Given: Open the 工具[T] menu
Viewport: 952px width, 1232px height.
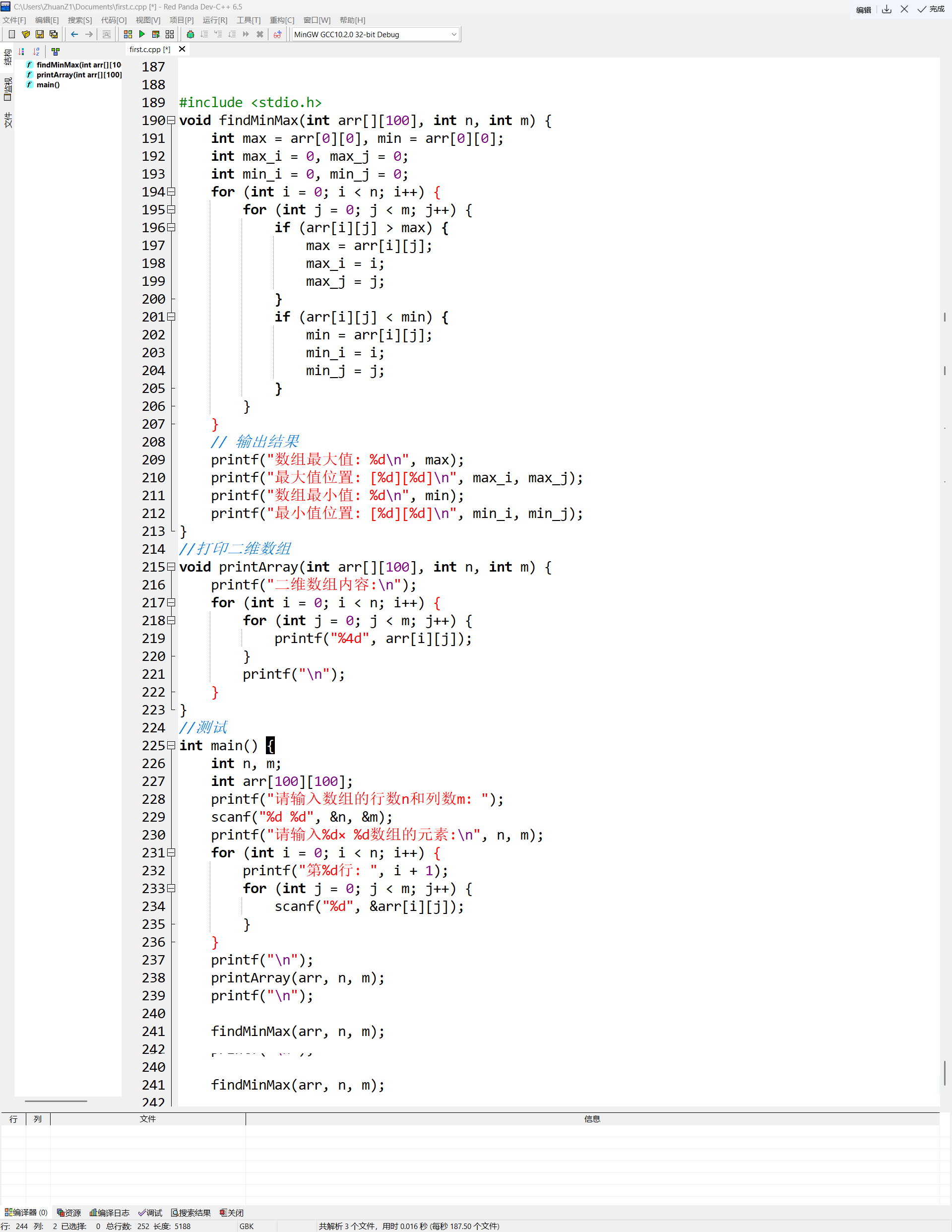Looking at the screenshot, I should [x=249, y=20].
